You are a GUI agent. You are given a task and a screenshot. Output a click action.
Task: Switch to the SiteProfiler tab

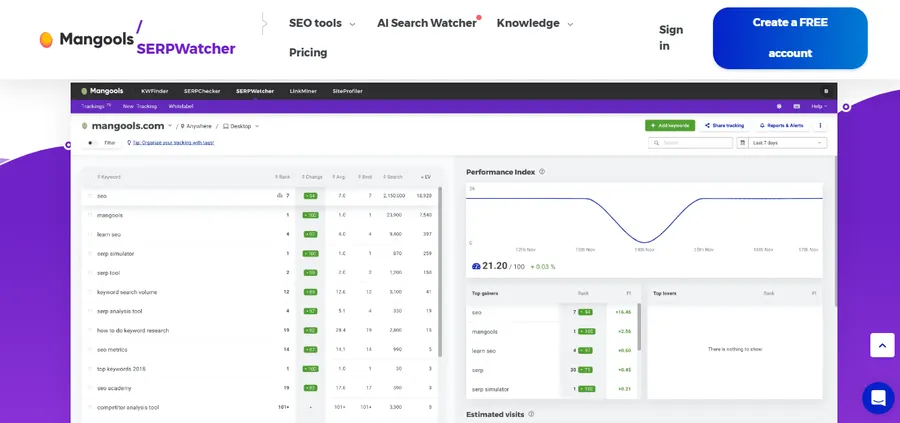point(347,91)
